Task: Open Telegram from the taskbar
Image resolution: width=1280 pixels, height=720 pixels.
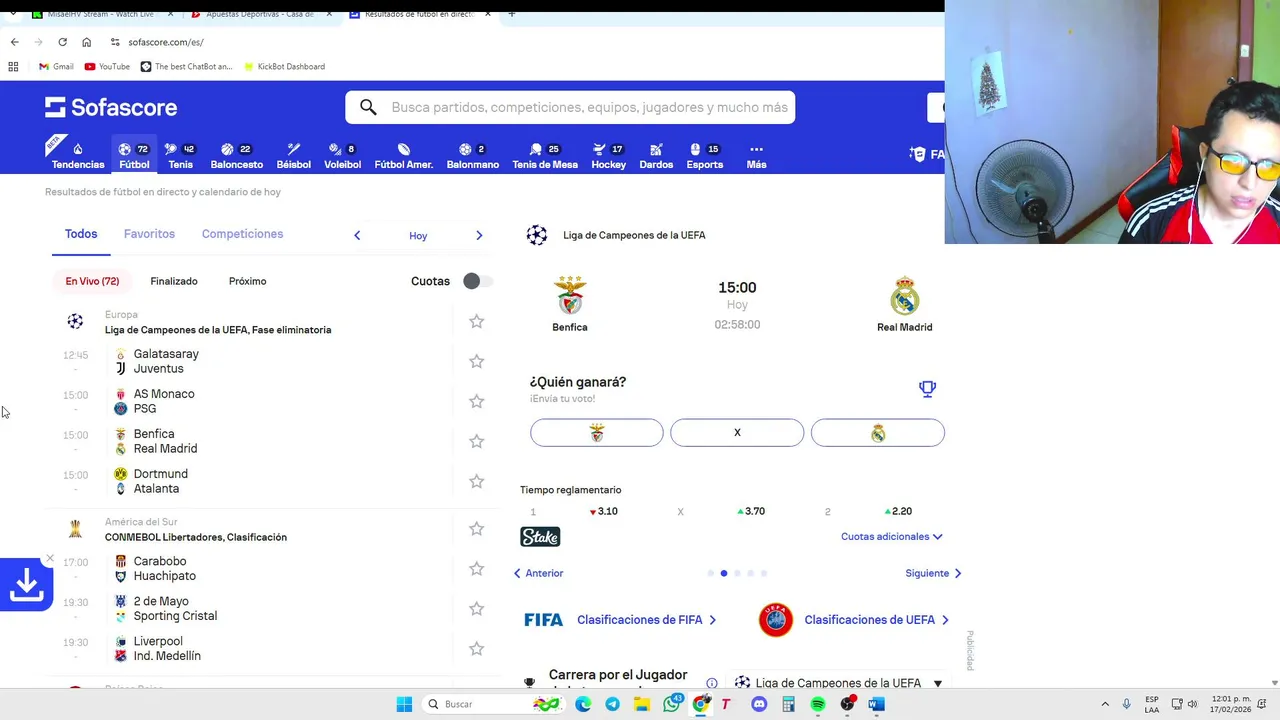Action: pos(612,704)
